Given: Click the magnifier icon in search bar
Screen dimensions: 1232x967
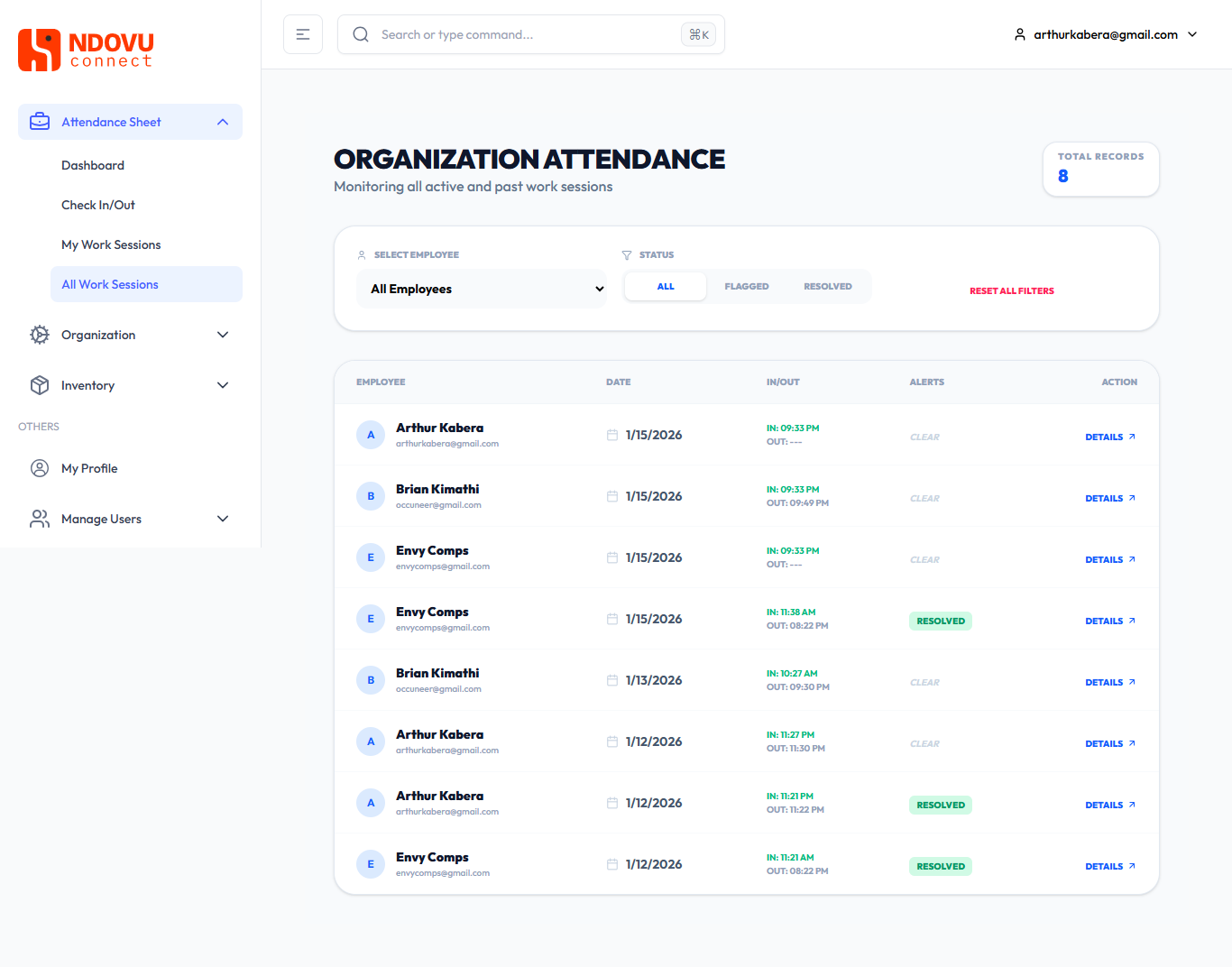Looking at the screenshot, I should [361, 34].
